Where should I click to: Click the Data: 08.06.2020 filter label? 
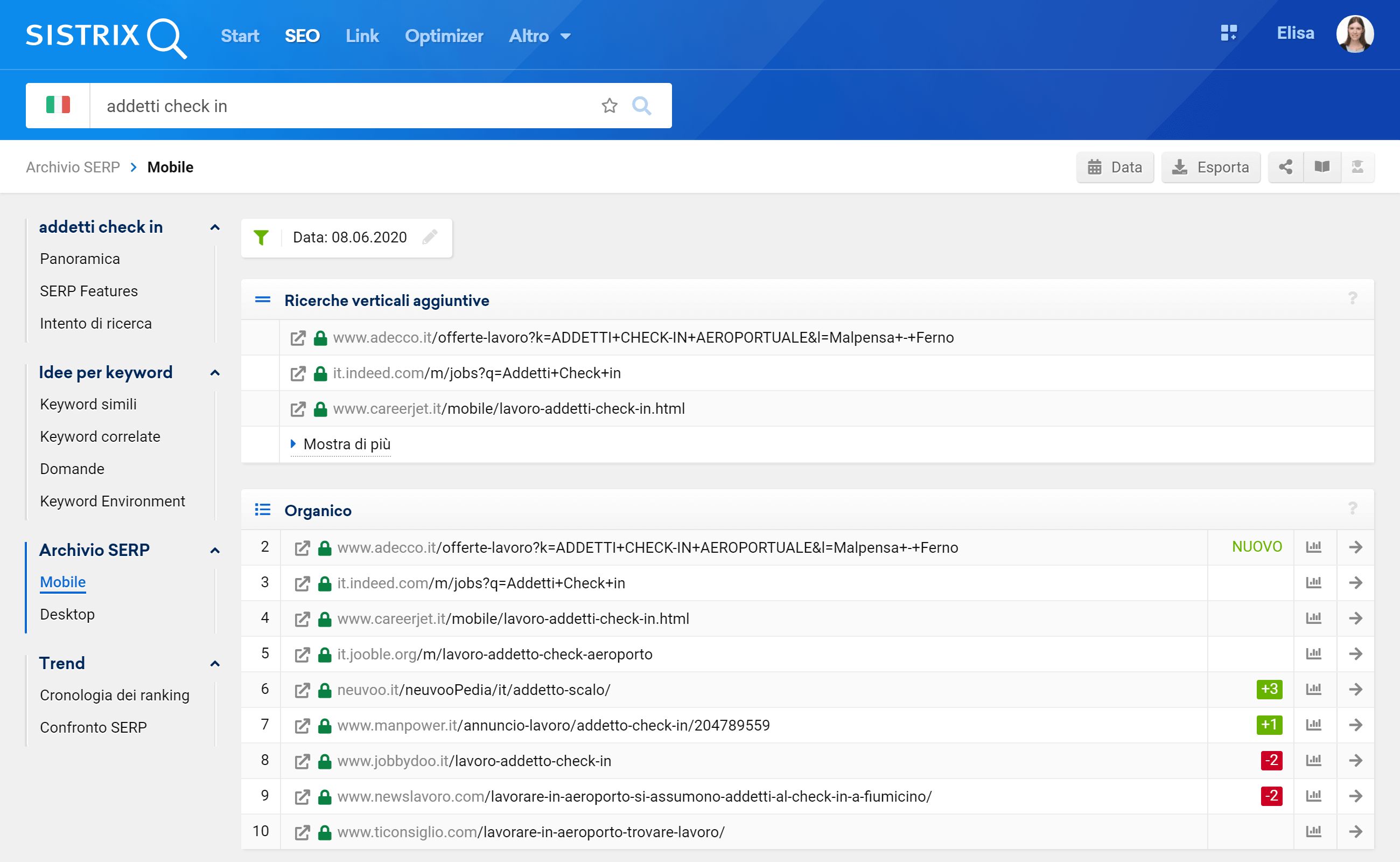[350, 237]
